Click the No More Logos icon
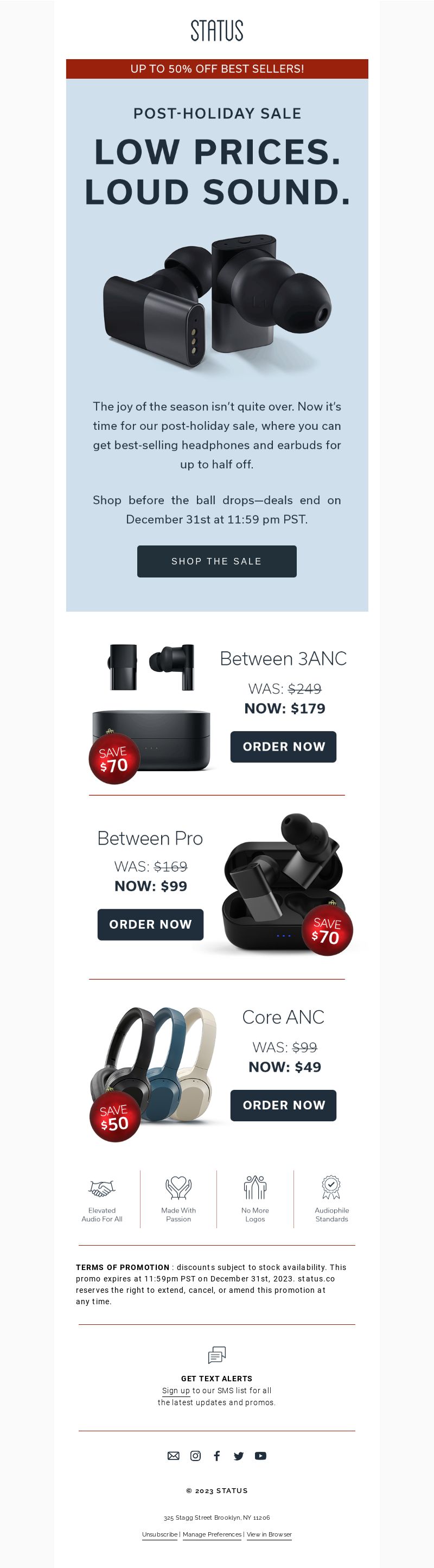This screenshot has width=434, height=1568. tap(255, 1187)
